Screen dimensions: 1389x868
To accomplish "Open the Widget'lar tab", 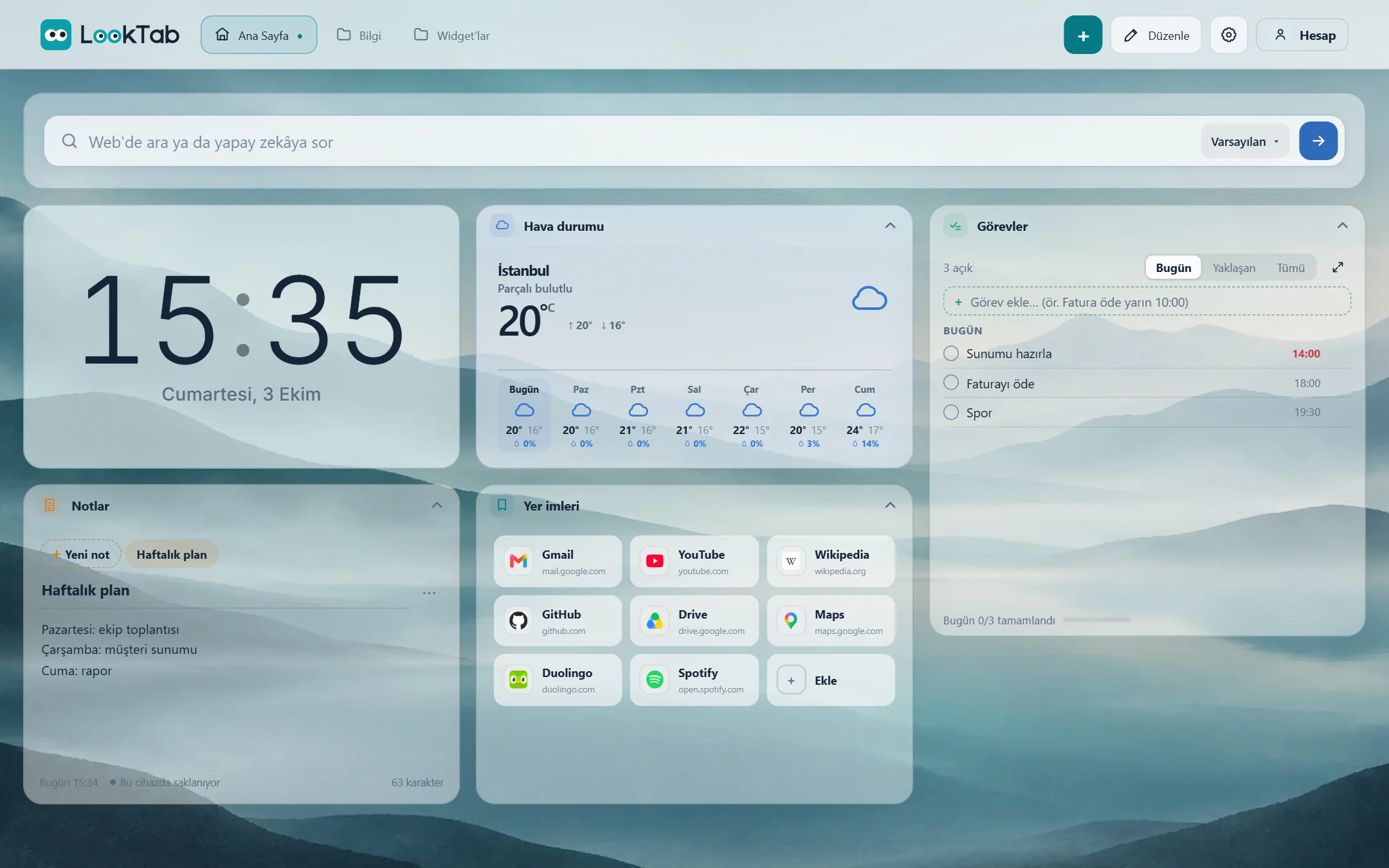I will 452,35.
